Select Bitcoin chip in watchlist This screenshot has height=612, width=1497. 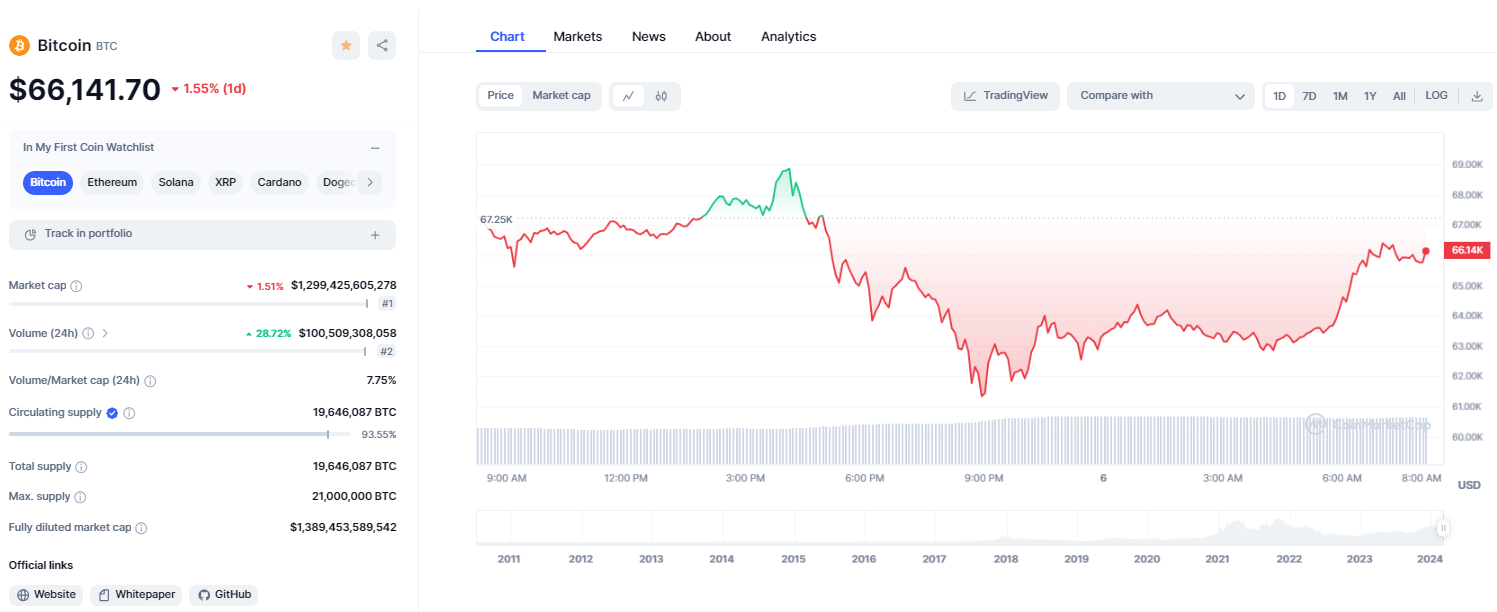(48, 183)
